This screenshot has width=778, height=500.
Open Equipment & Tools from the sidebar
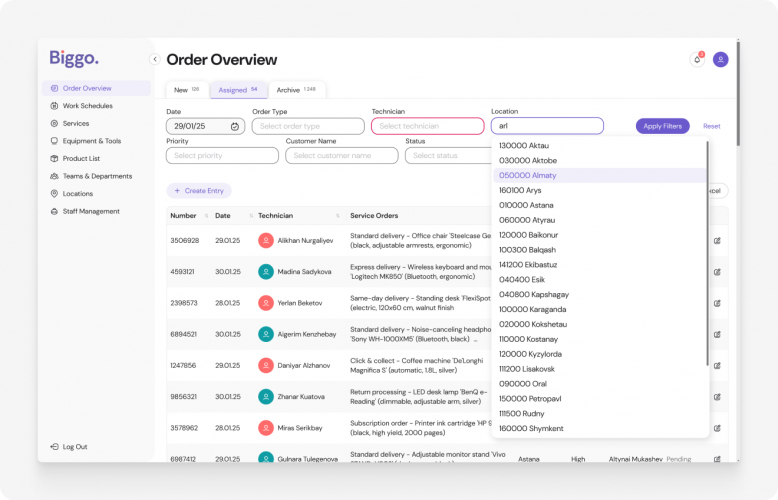coord(92,141)
